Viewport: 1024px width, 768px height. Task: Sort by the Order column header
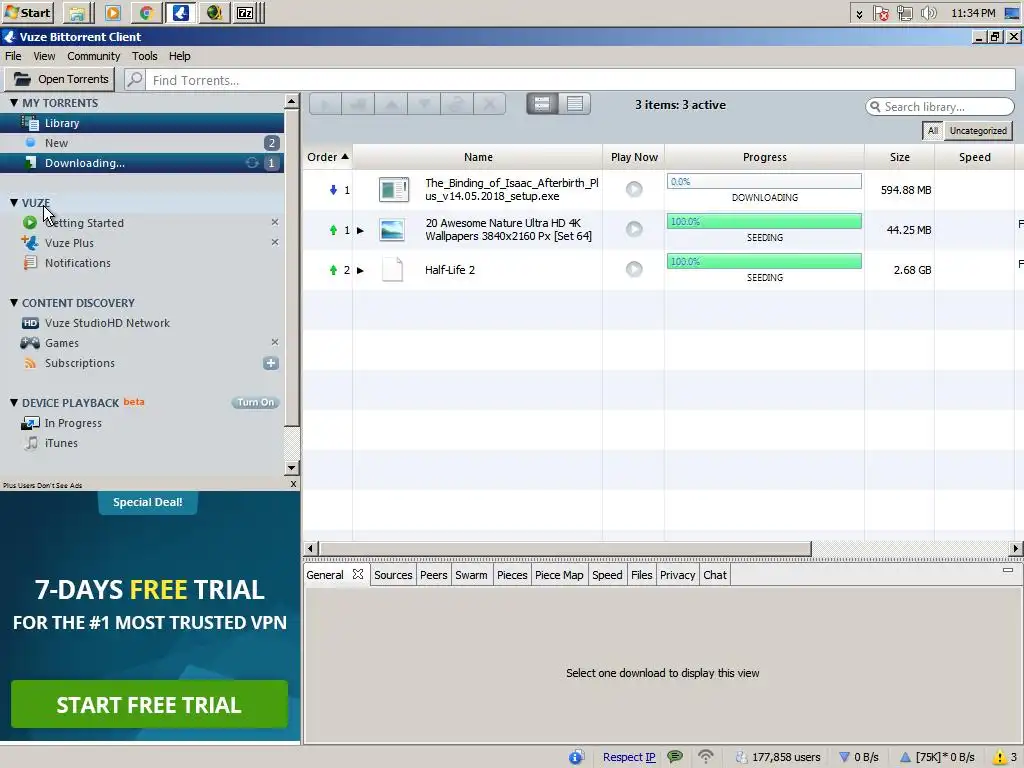[328, 157]
